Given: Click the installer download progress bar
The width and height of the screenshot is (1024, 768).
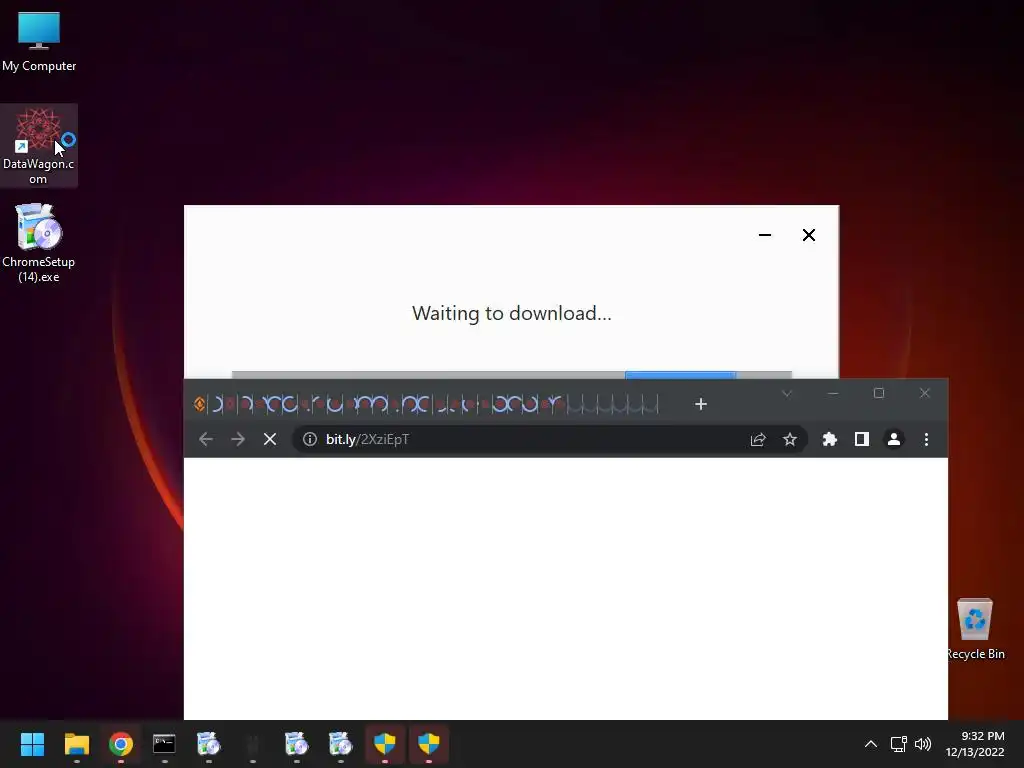Looking at the screenshot, I should pos(511,375).
